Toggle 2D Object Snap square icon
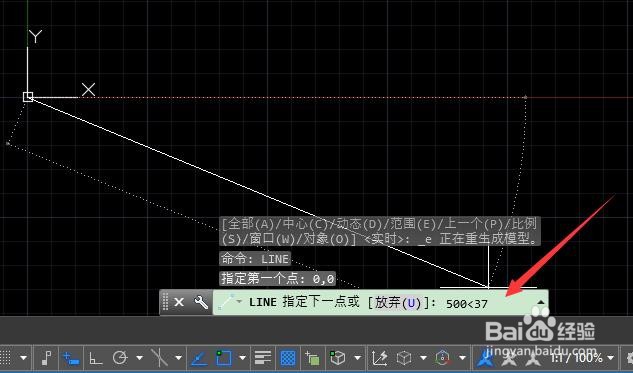Screen dimensions: 633x373 224,358
